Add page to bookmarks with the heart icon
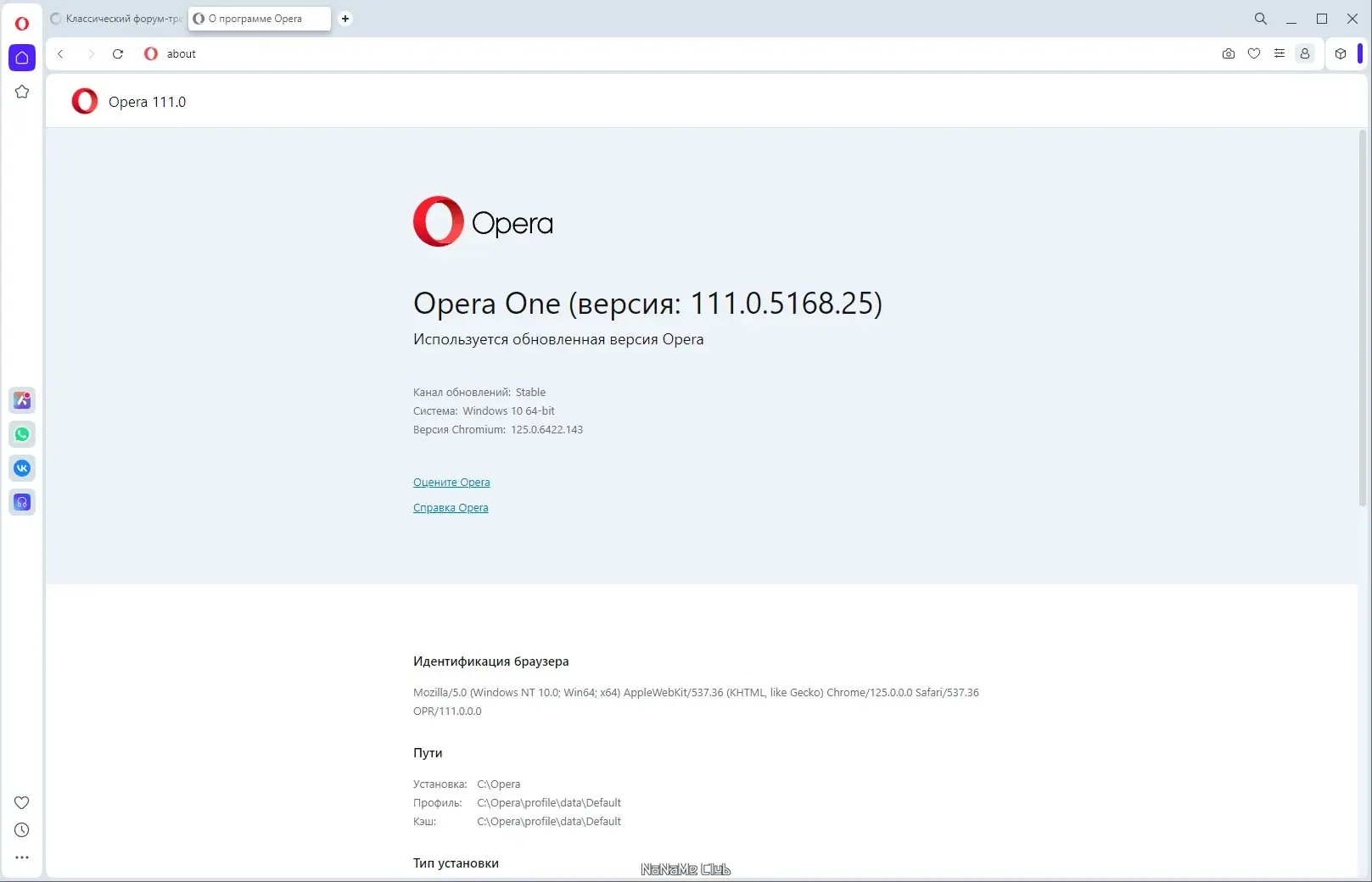 [x=1254, y=53]
